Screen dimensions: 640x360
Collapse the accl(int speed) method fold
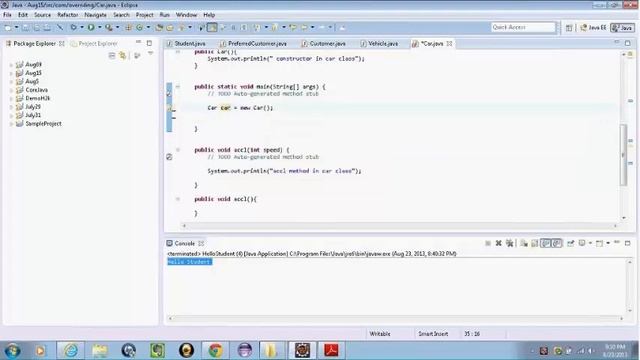[178, 150]
